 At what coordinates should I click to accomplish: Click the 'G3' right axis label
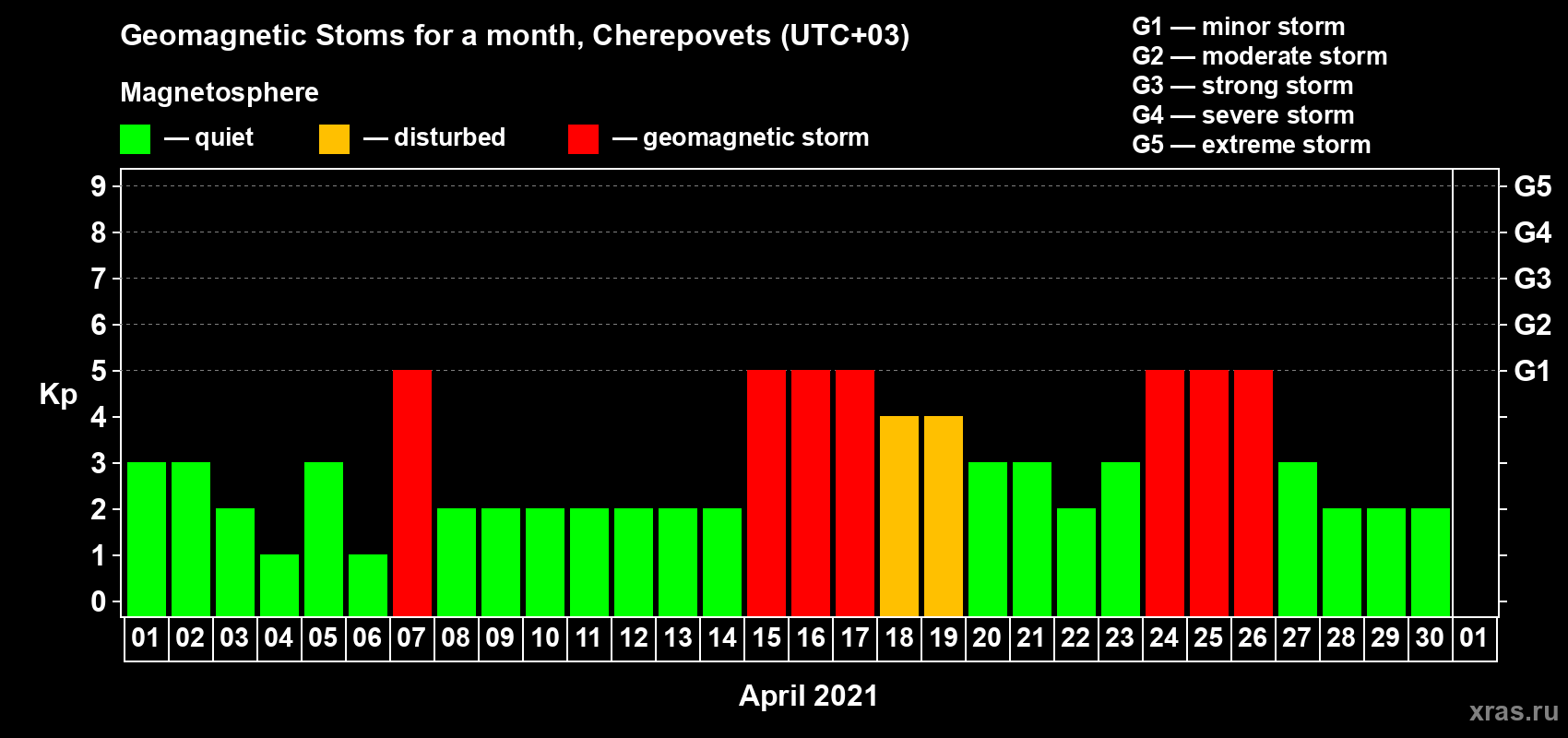(1533, 279)
